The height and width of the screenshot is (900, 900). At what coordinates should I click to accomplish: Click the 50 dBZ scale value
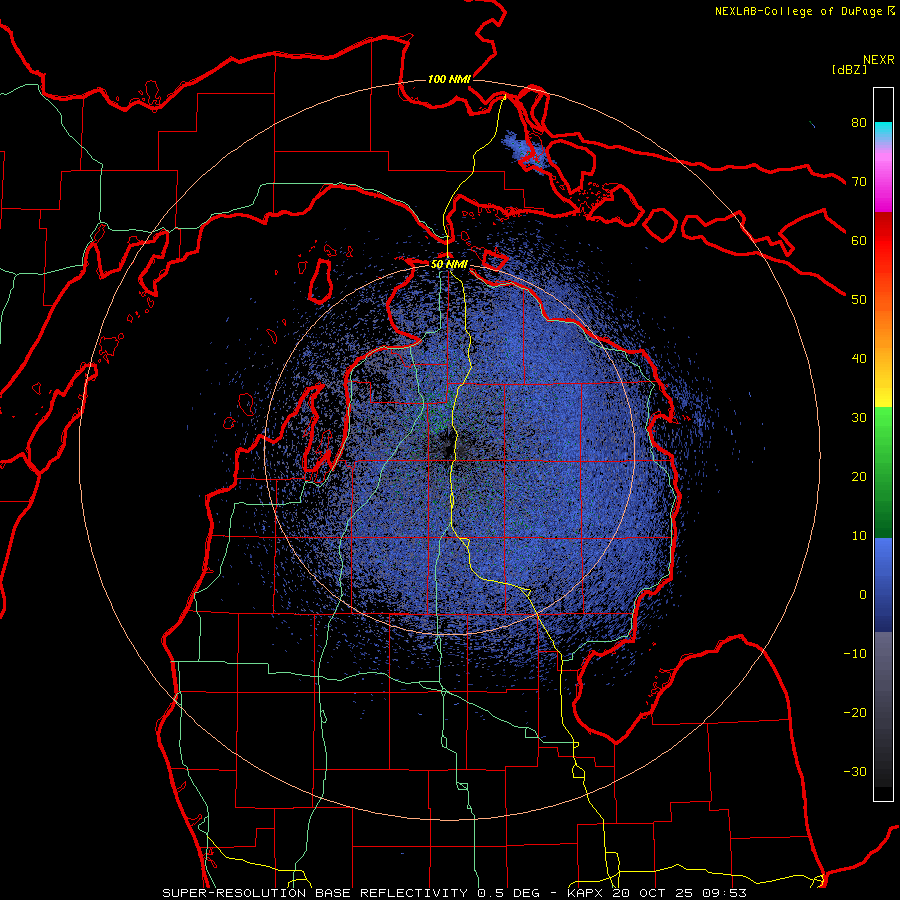point(859,300)
